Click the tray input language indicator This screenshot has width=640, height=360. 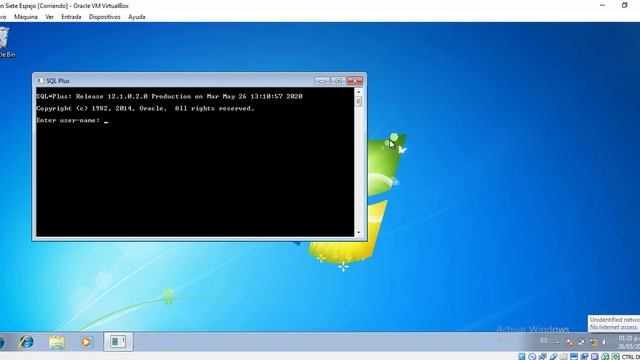[x=544, y=340]
